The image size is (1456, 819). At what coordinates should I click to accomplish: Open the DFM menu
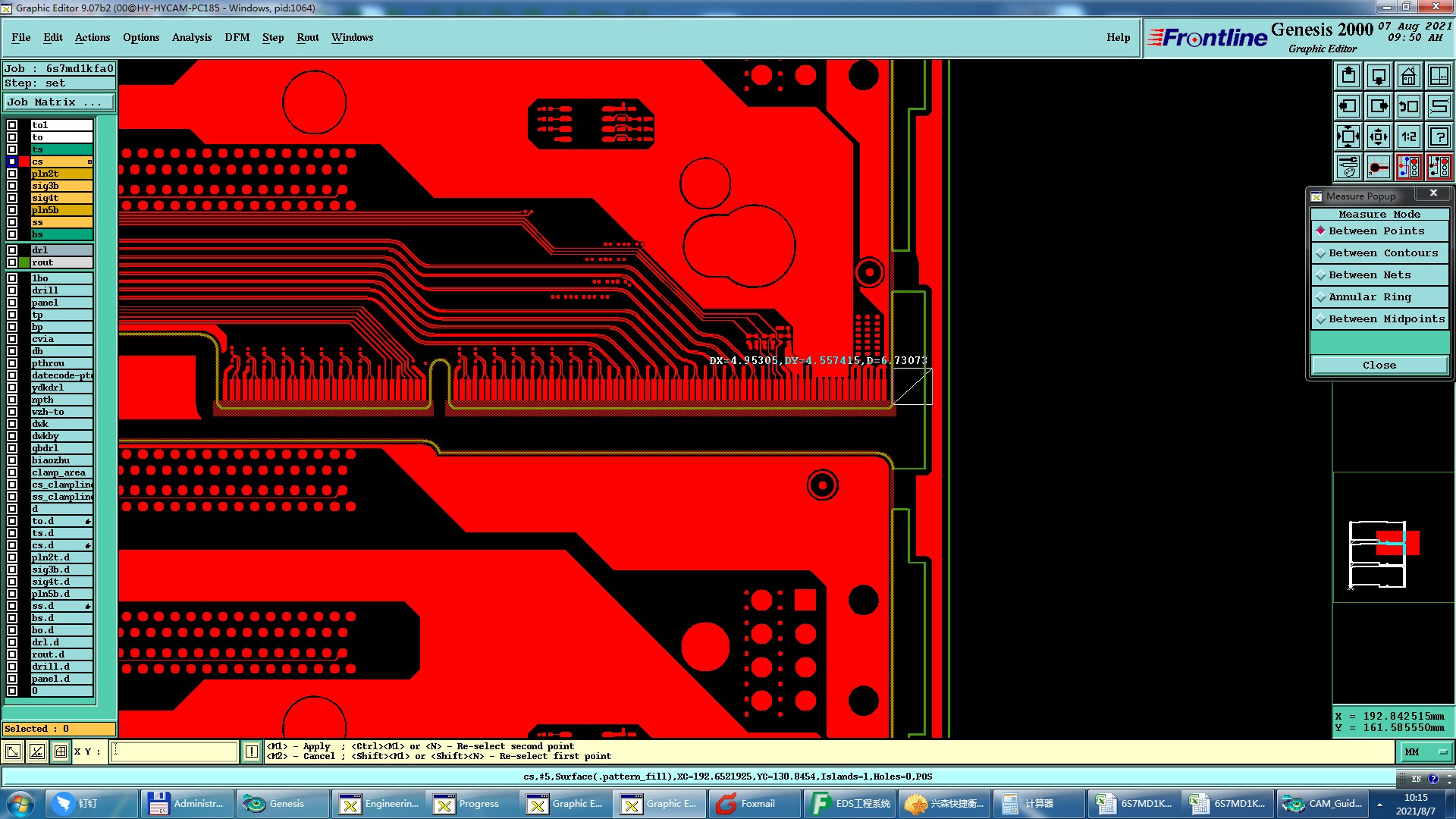point(237,37)
